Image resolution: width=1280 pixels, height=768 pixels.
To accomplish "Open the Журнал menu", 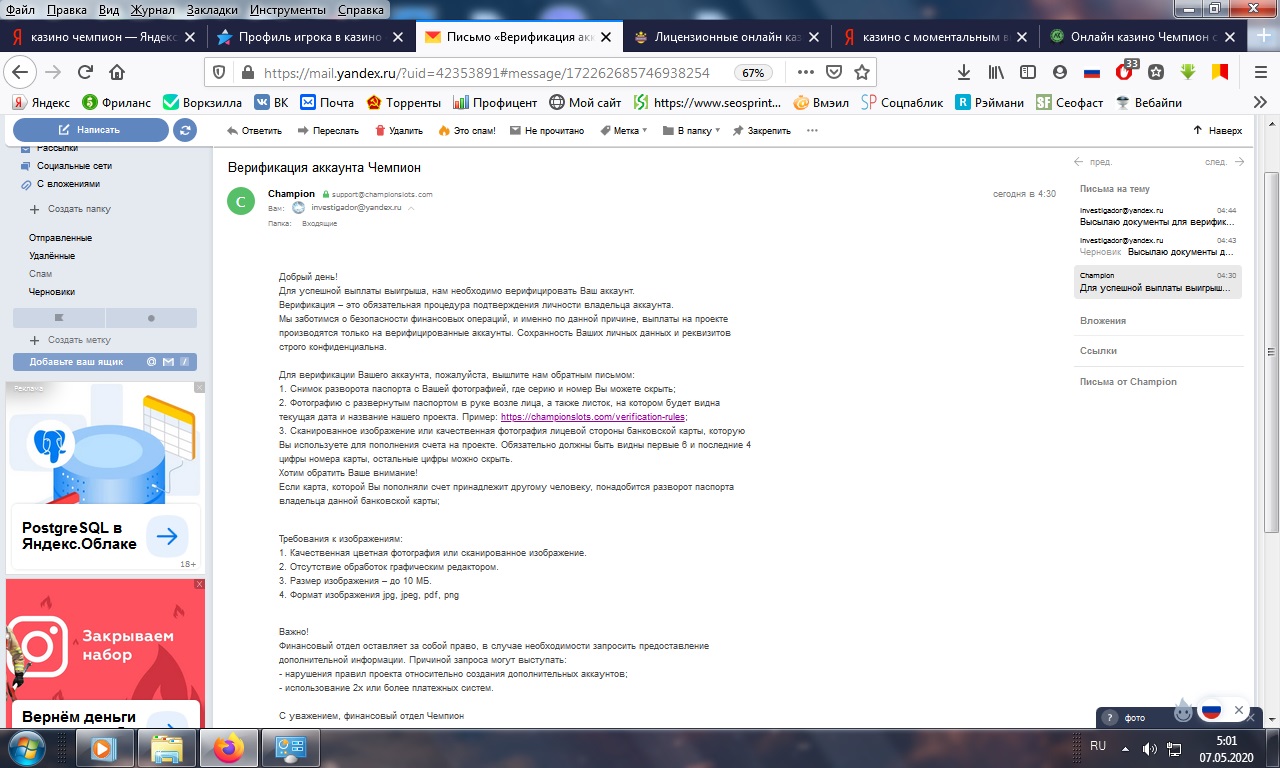I will (x=153, y=10).
